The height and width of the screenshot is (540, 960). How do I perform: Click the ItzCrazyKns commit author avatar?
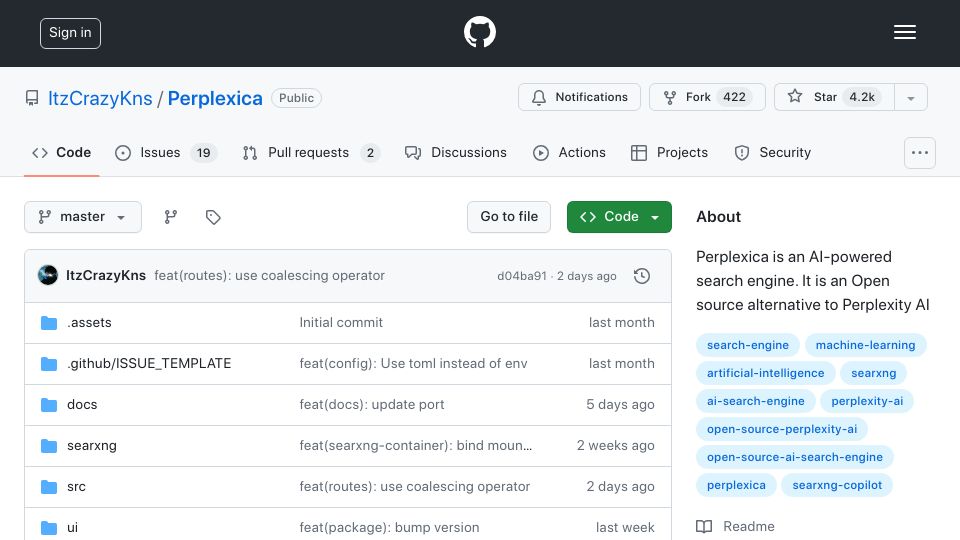(48, 276)
